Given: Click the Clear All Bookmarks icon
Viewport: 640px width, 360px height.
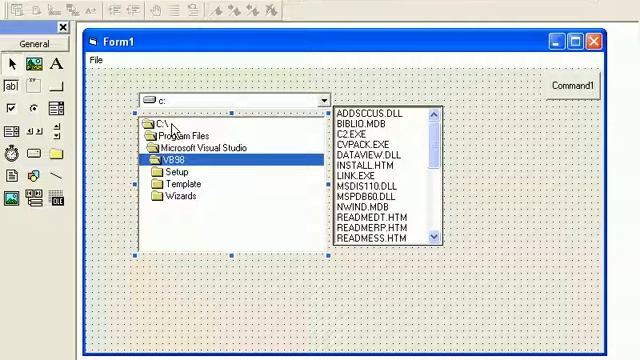Looking at the screenshot, I should click(x=272, y=10).
